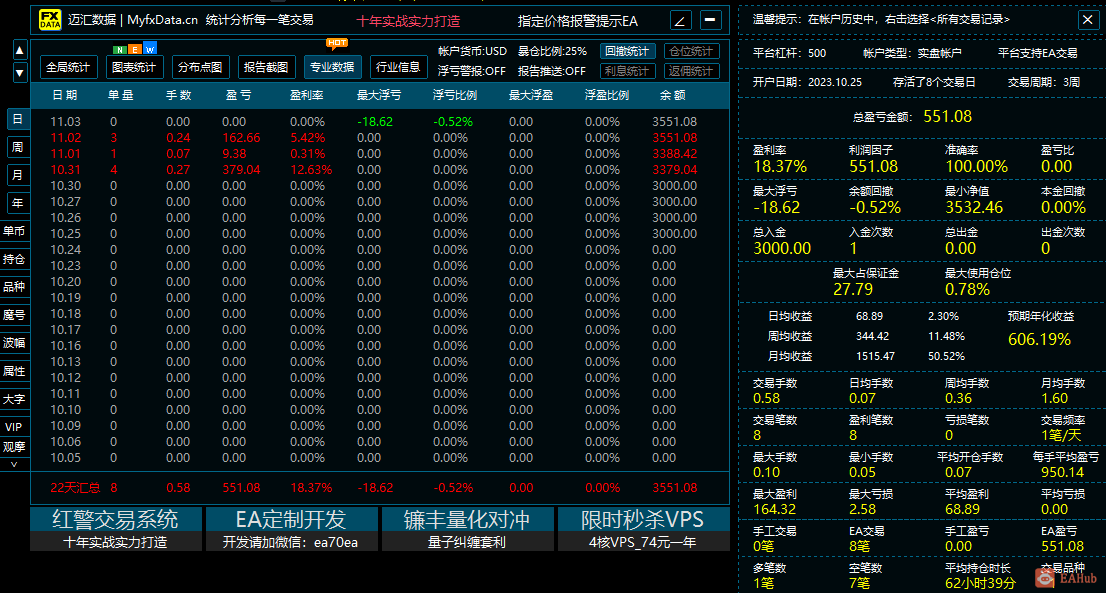Click the 仓位统计 button
The height and width of the screenshot is (593, 1106).
click(x=691, y=51)
